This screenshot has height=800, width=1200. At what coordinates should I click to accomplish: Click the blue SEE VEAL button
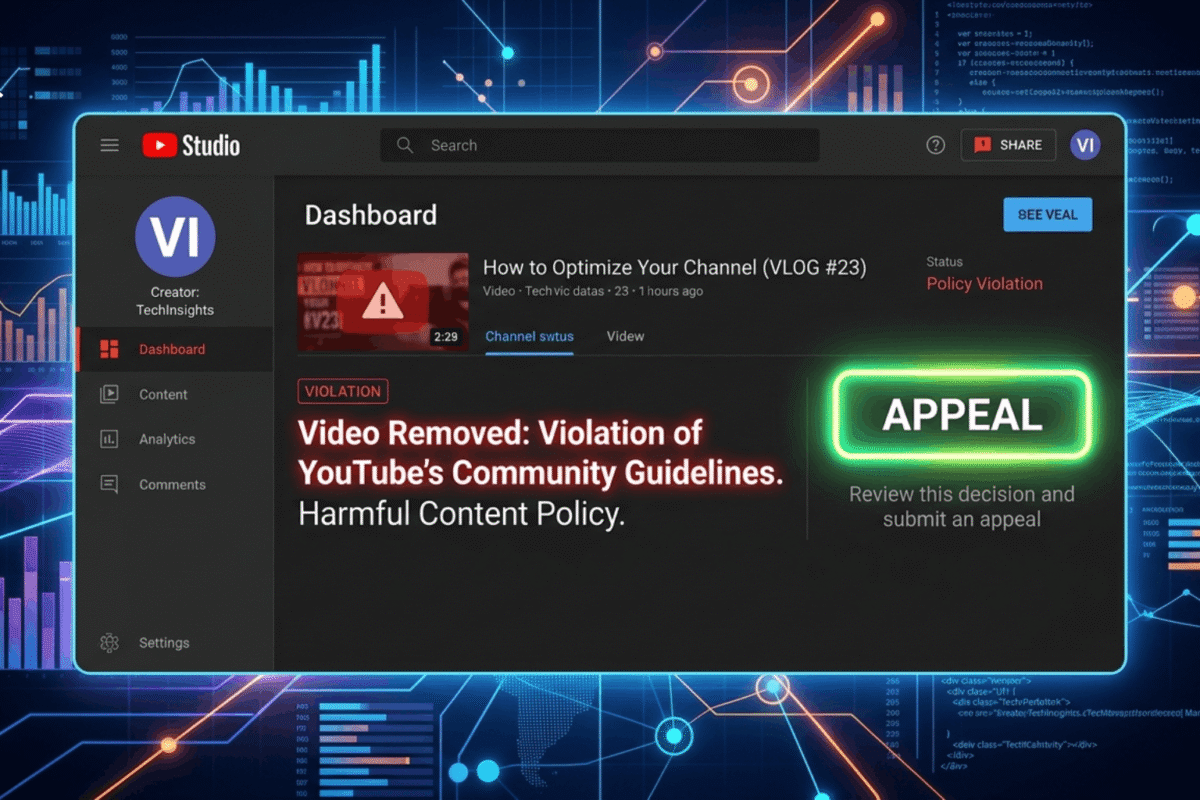1047,214
